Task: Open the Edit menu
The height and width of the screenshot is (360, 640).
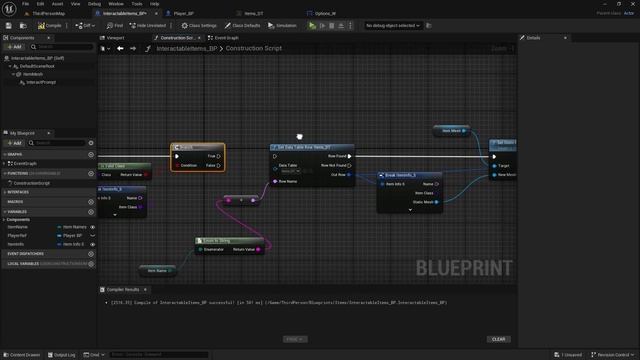Action: coord(40,4)
